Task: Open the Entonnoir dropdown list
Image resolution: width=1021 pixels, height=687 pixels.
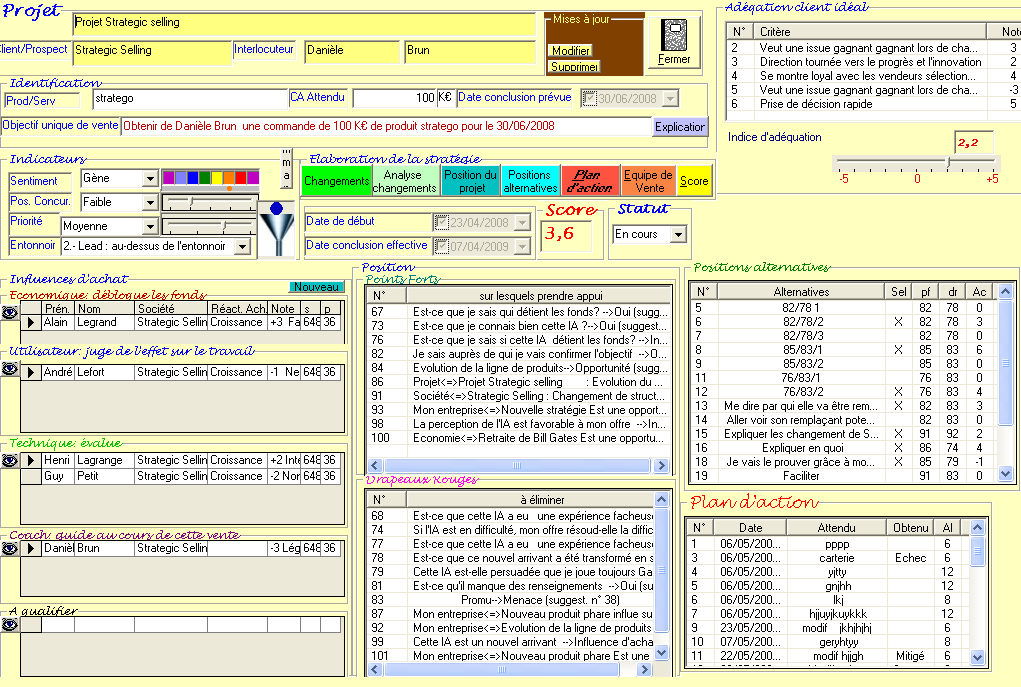Action: click(242, 247)
